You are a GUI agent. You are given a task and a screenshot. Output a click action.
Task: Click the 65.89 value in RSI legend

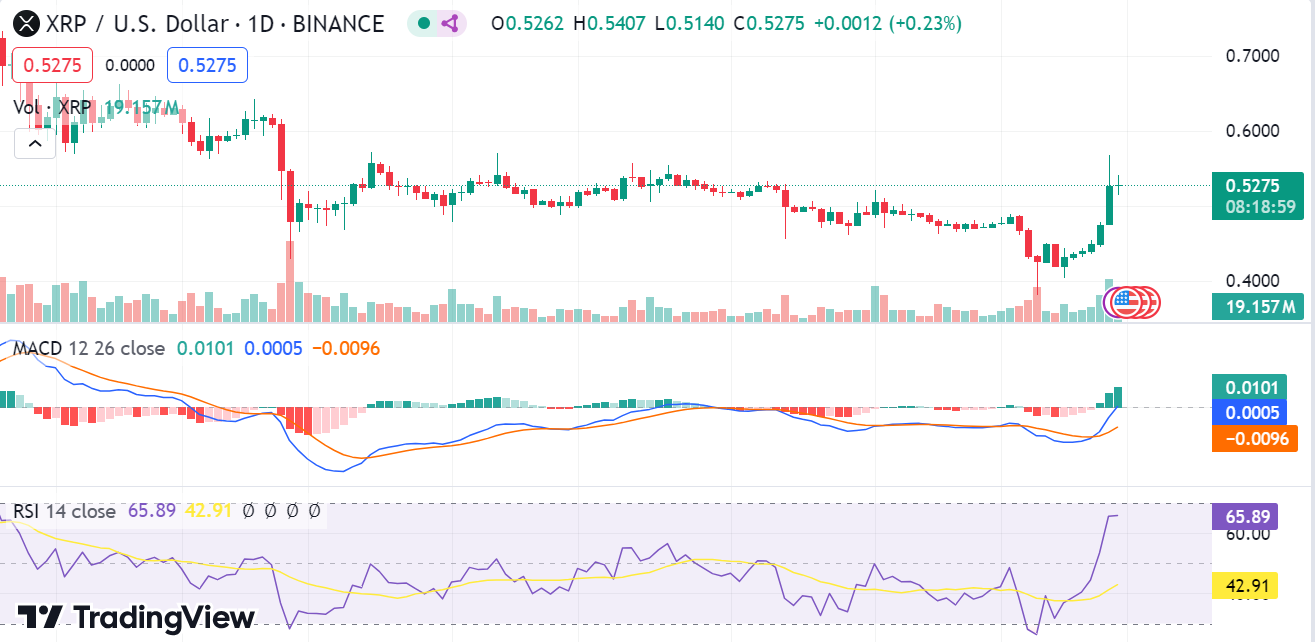[152, 511]
